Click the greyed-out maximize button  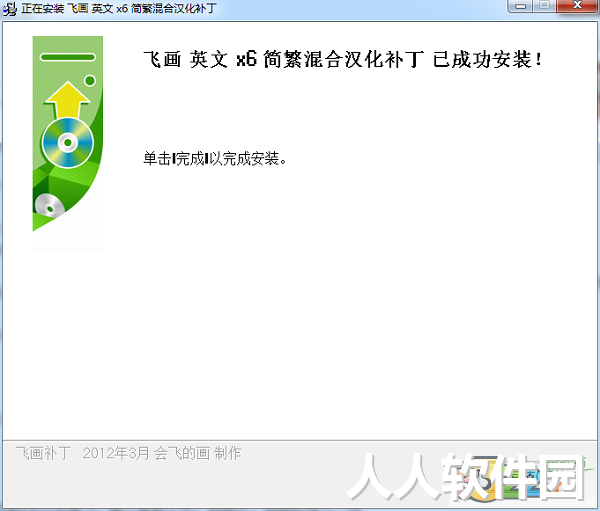[x=545, y=6]
